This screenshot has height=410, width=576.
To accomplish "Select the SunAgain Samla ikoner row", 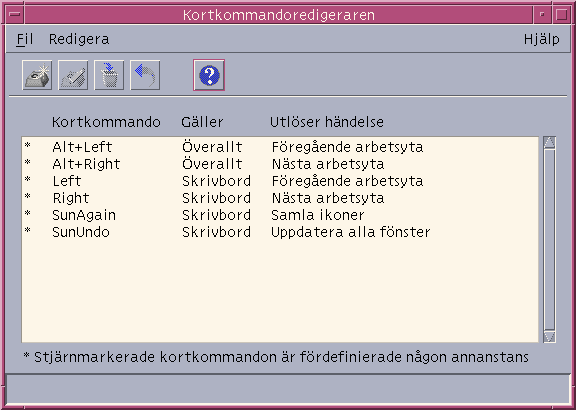I will pyautogui.click(x=280, y=215).
